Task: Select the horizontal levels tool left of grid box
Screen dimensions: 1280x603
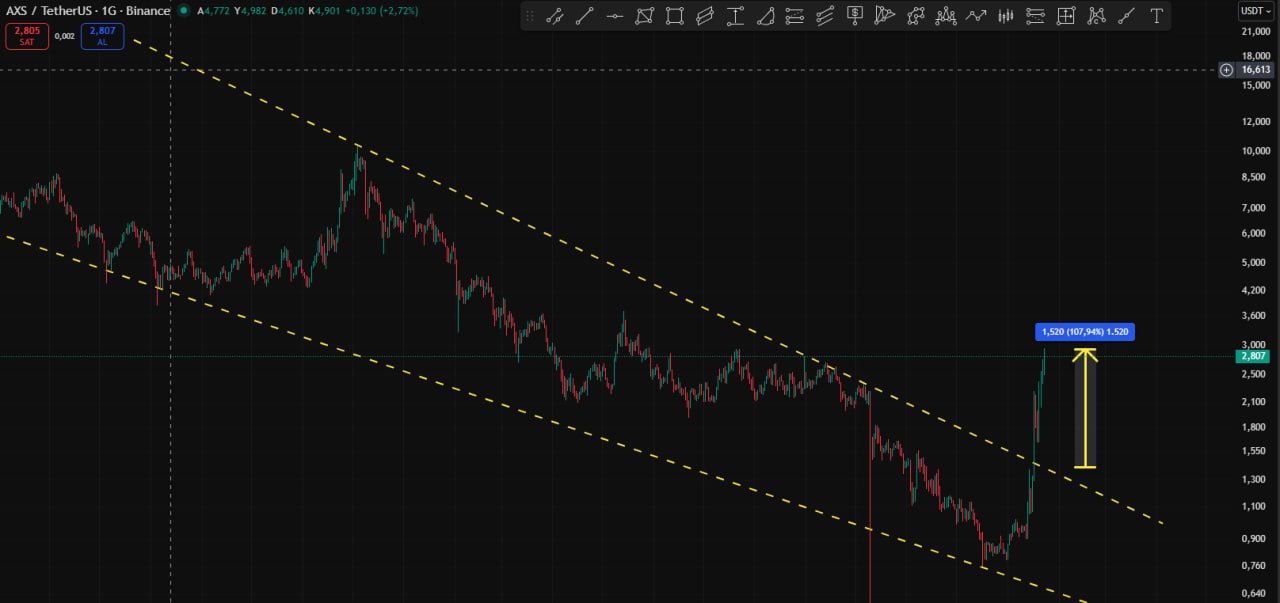Action: click(1036, 16)
